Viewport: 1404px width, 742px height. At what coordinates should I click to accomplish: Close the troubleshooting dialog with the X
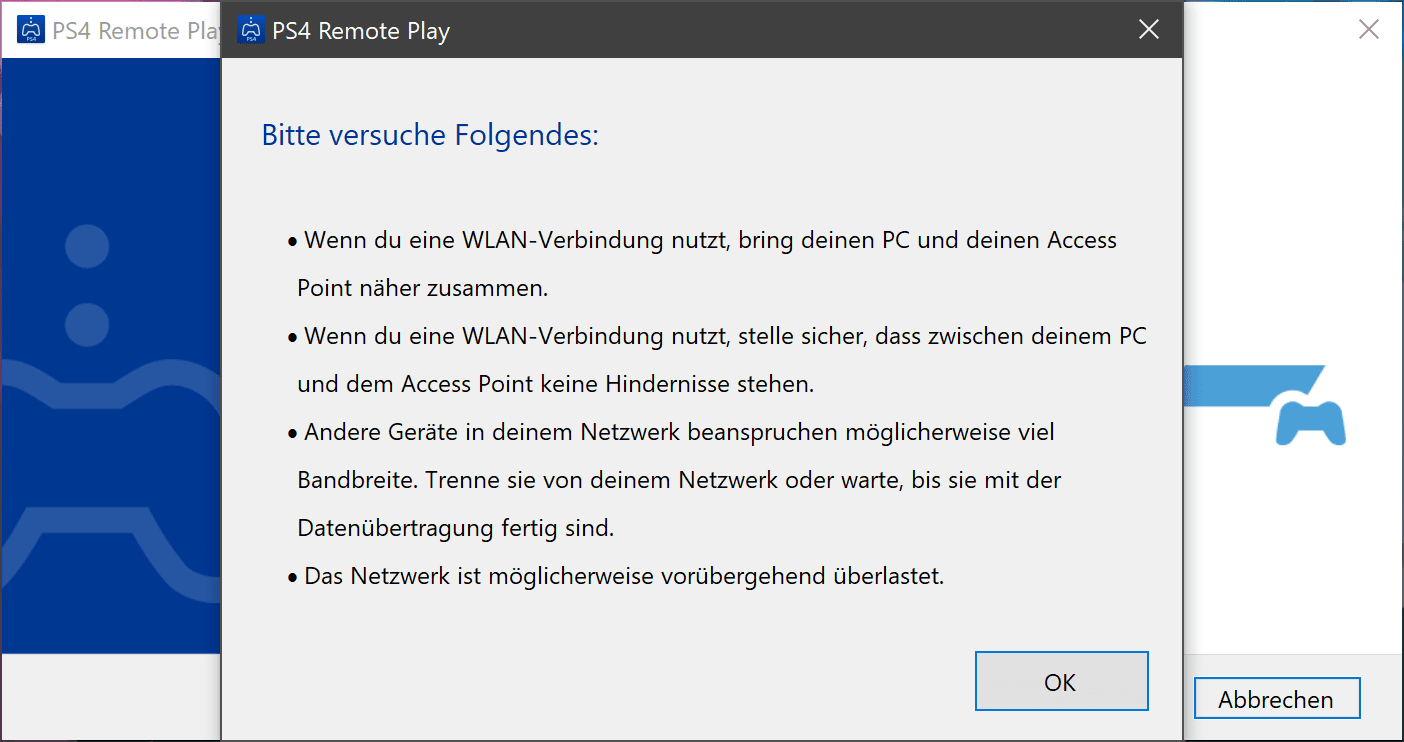[x=1149, y=30]
